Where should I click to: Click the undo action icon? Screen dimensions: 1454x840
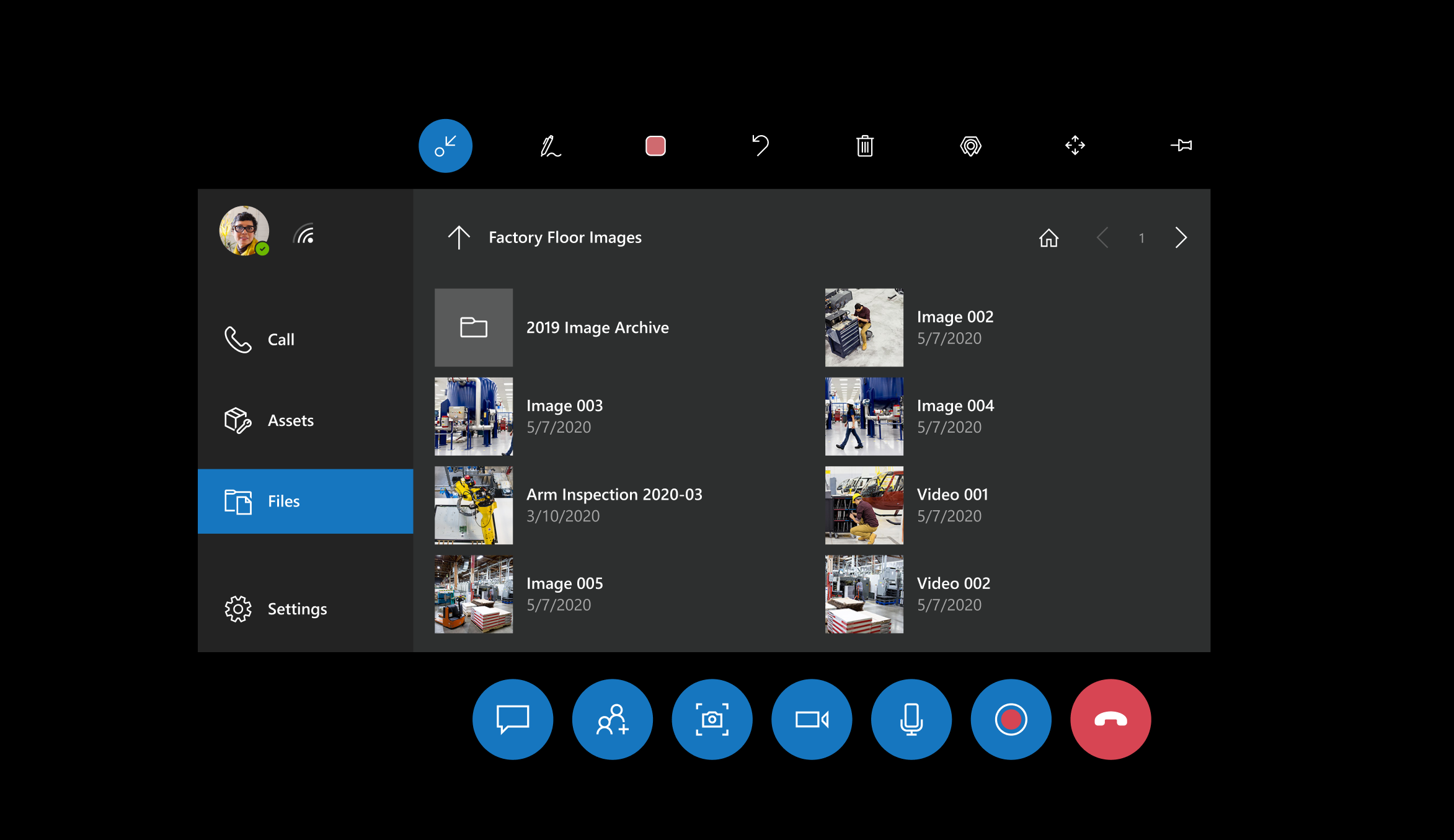(760, 145)
